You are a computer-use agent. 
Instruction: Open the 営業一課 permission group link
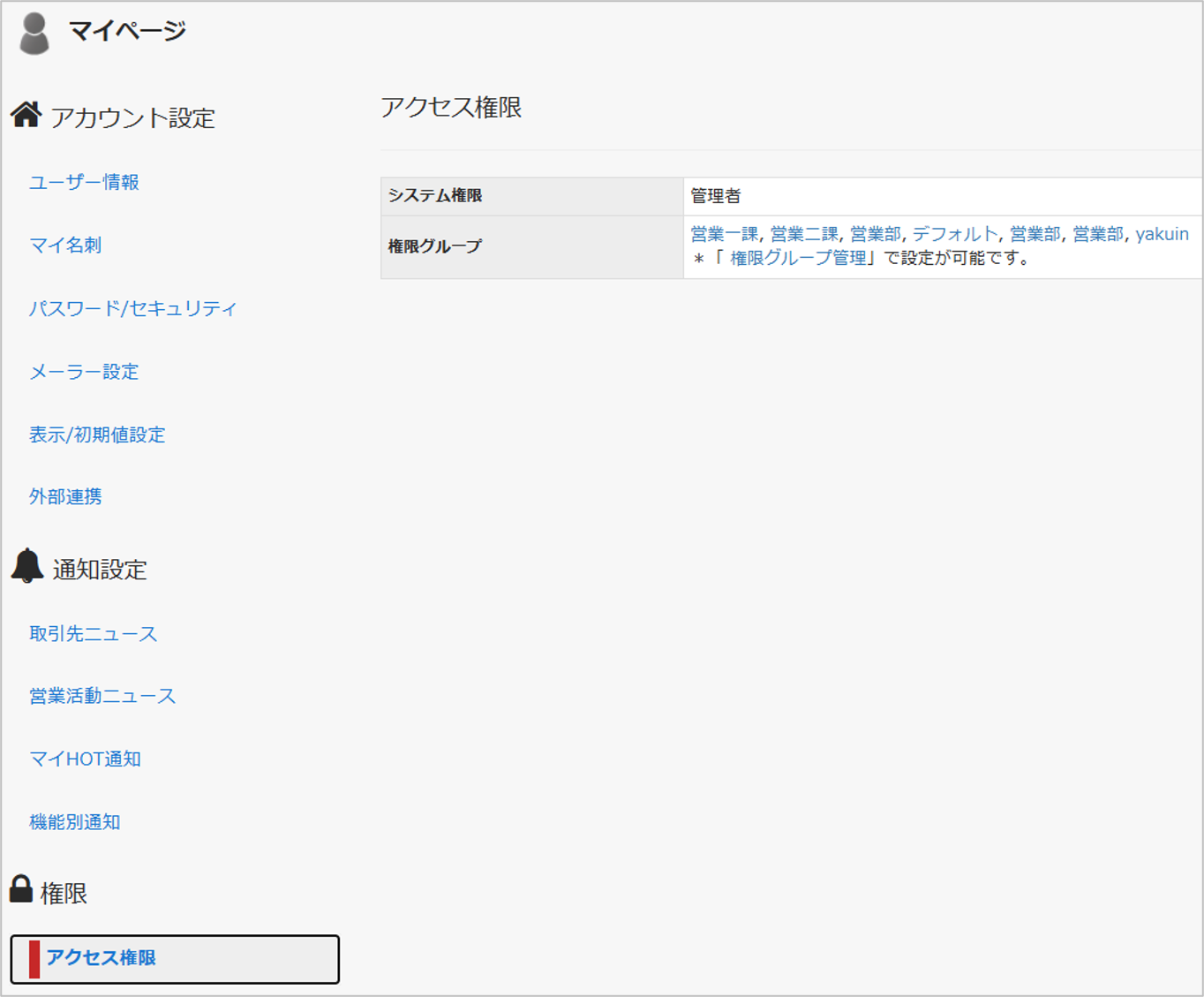tap(724, 234)
